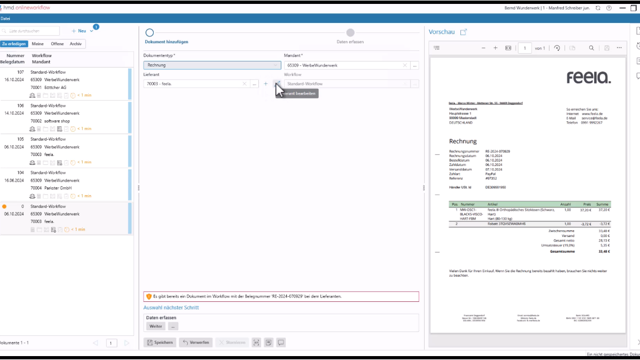The height and width of the screenshot is (360, 640).
Task: Click the Nummer Belegdatum column header
Action: coord(14,59)
